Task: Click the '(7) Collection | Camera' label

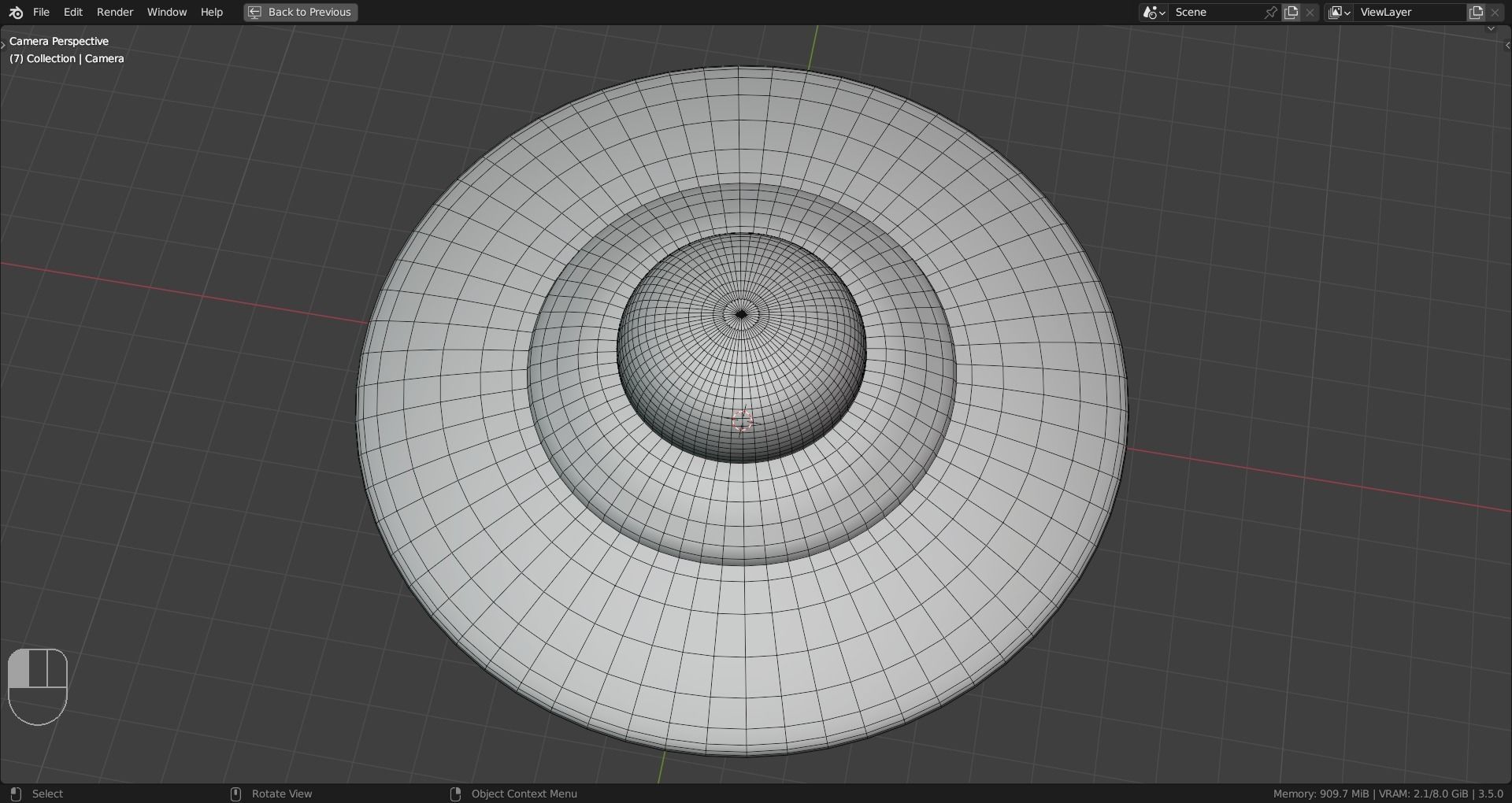Action: (67, 58)
